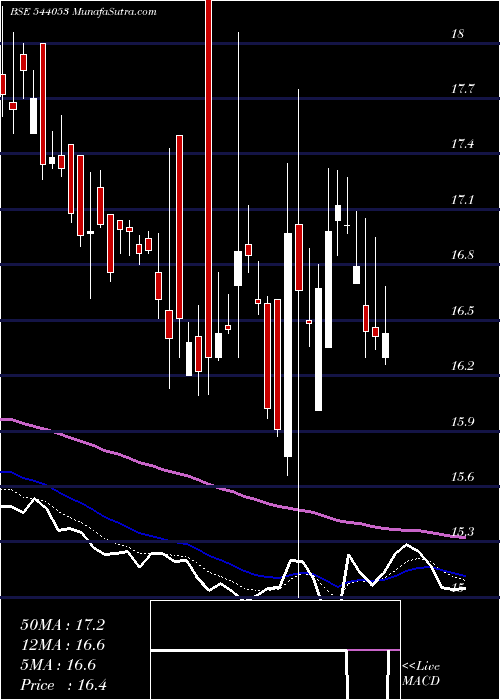Click the 17.7 price axis label

click(x=462, y=90)
